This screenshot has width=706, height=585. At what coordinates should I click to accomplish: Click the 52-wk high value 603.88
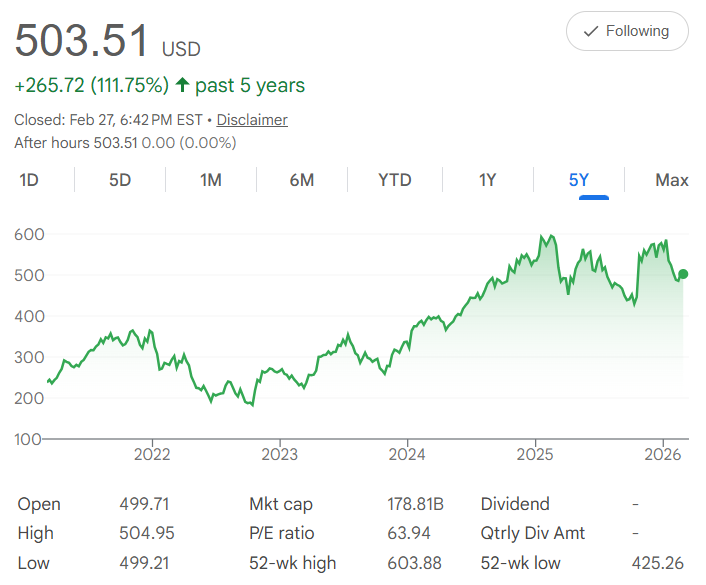point(414,563)
